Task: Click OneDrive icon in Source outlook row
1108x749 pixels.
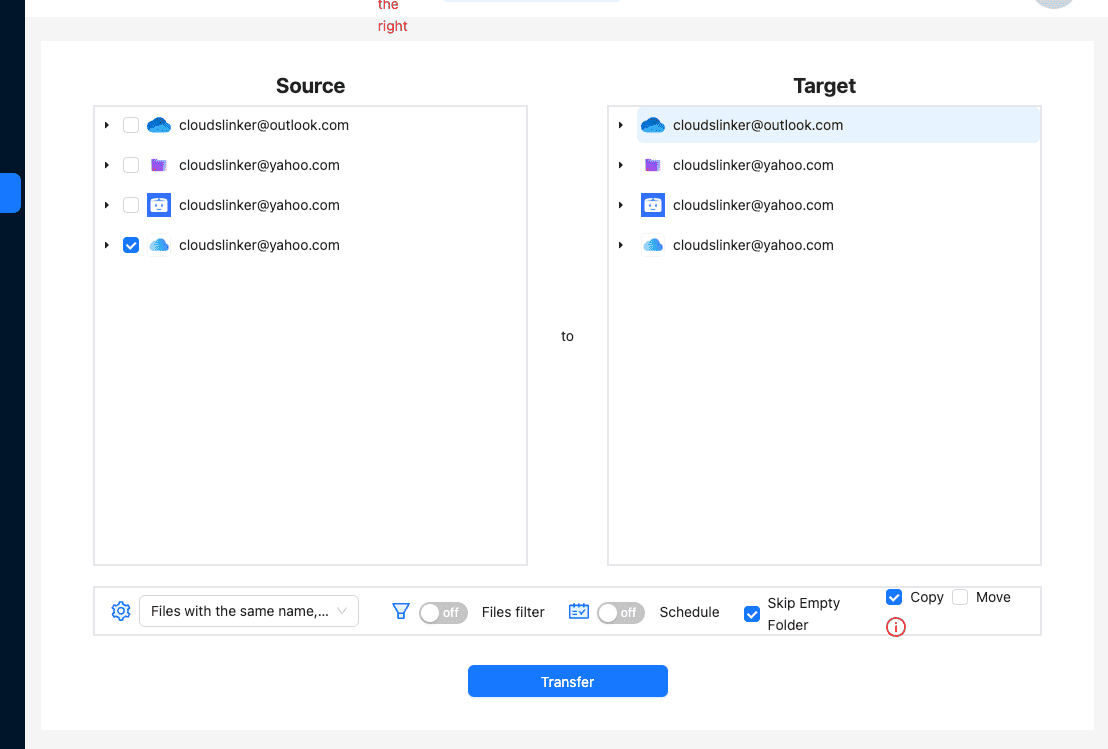Action: point(159,125)
